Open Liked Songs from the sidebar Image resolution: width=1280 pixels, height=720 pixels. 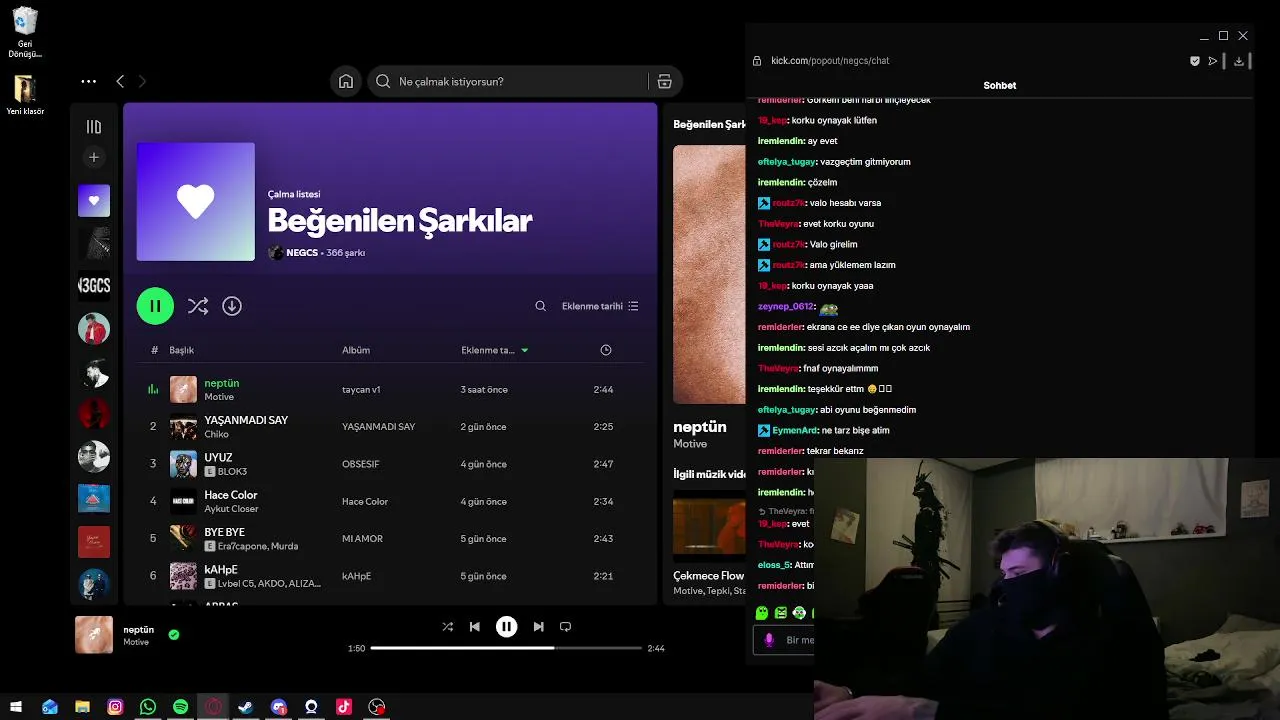[x=94, y=201]
